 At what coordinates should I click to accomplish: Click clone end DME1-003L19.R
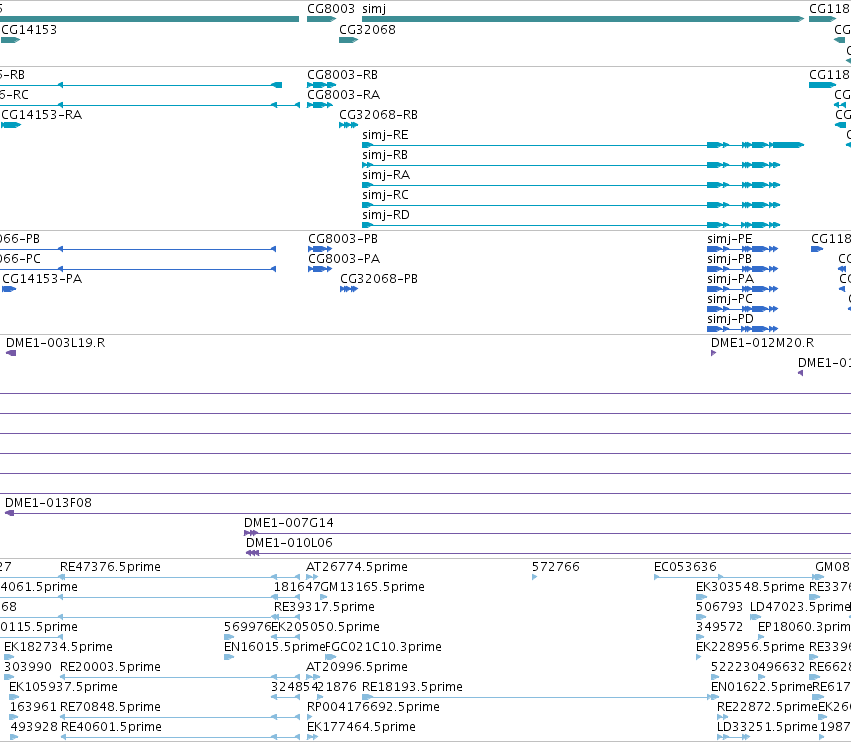tap(55, 344)
